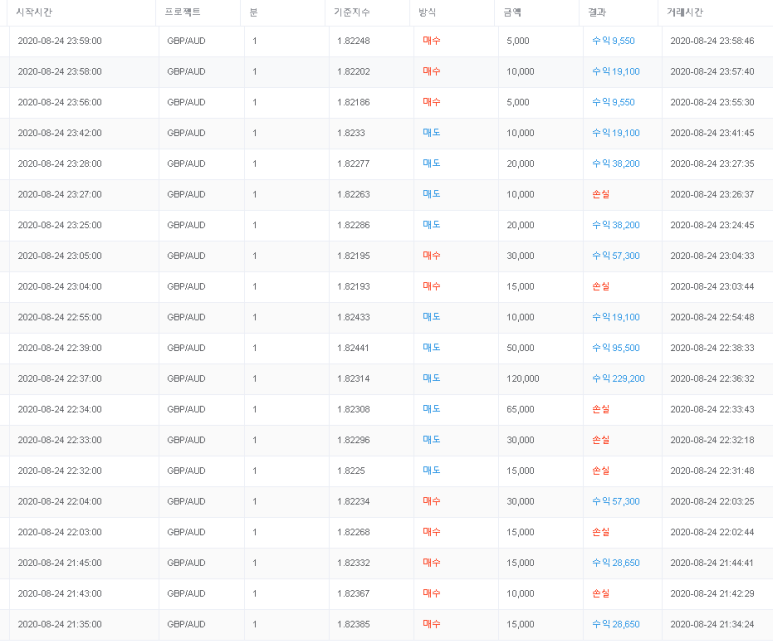Click trade time 2020-08-24 22:33:43

tap(712, 409)
